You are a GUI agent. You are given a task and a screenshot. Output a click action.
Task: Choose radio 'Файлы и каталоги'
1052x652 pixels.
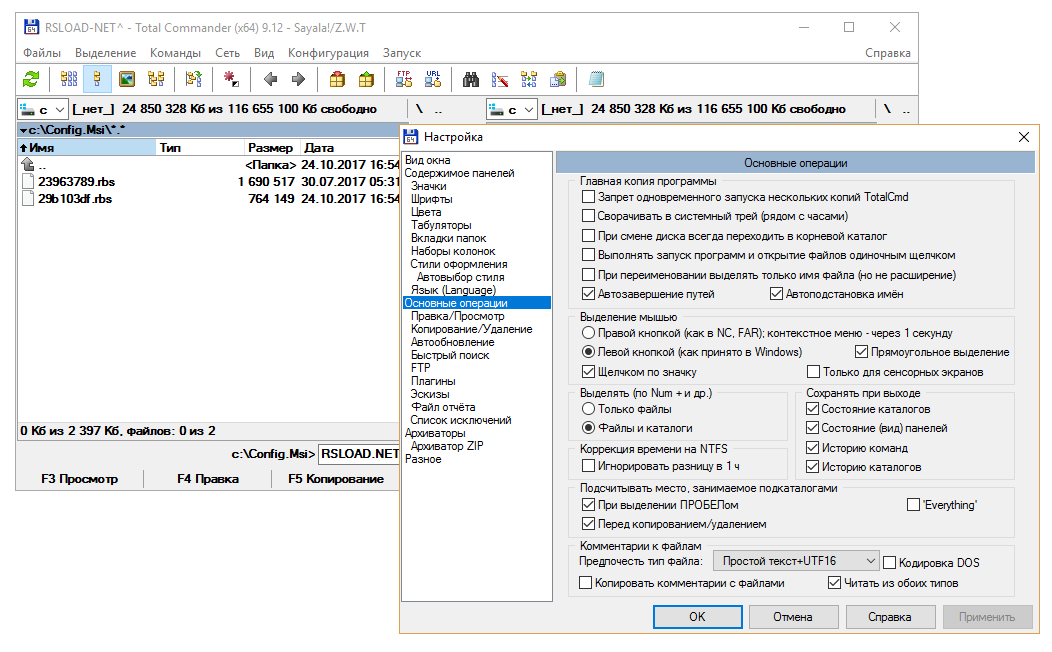(x=588, y=427)
